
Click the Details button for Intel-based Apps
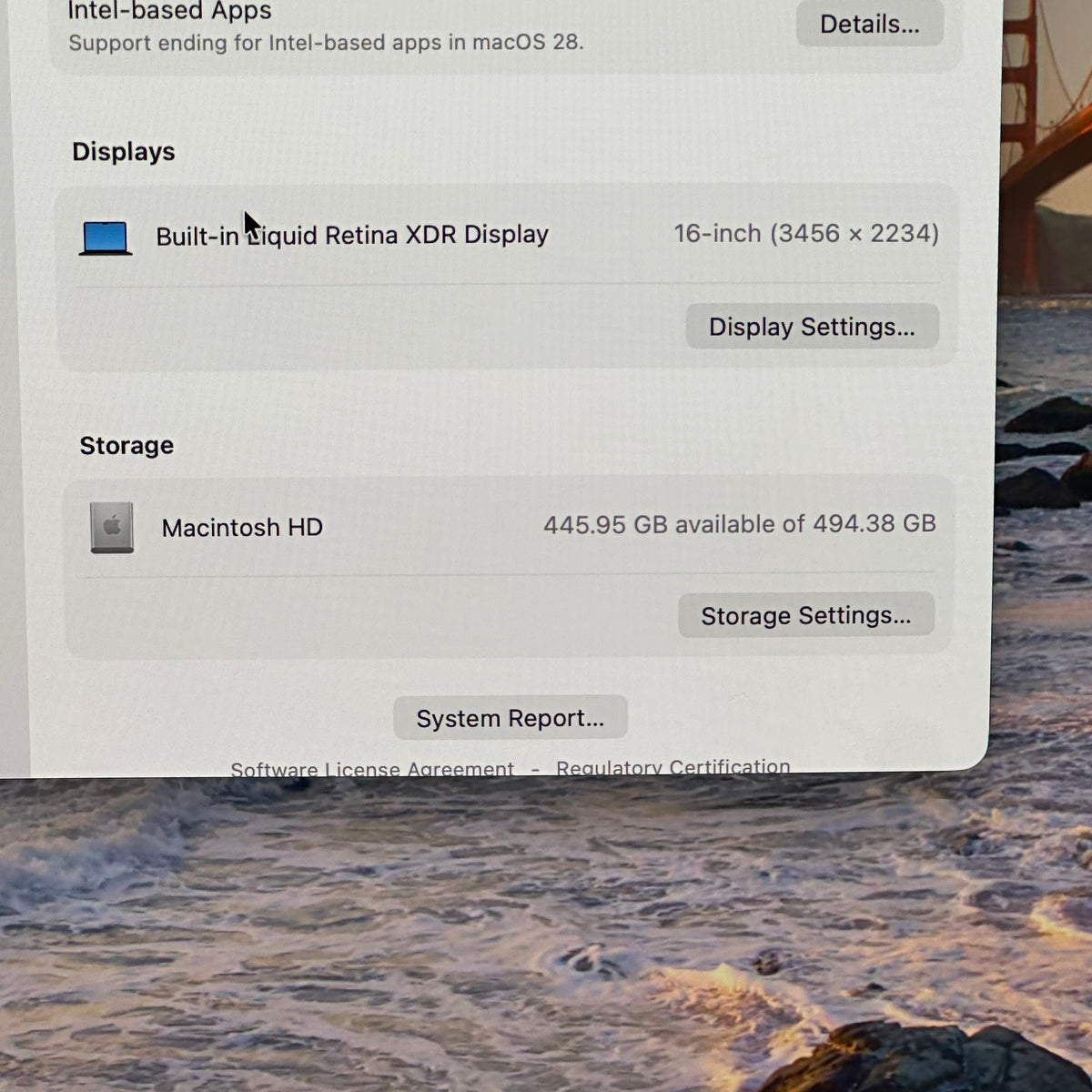tap(869, 24)
